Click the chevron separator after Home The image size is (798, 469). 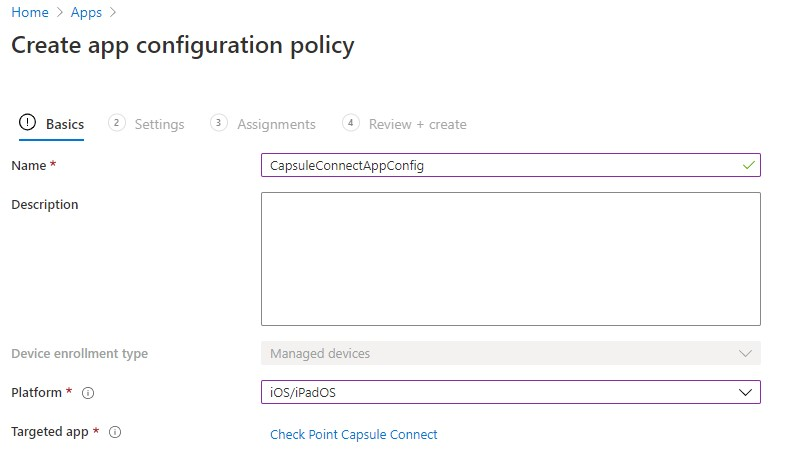click(60, 13)
